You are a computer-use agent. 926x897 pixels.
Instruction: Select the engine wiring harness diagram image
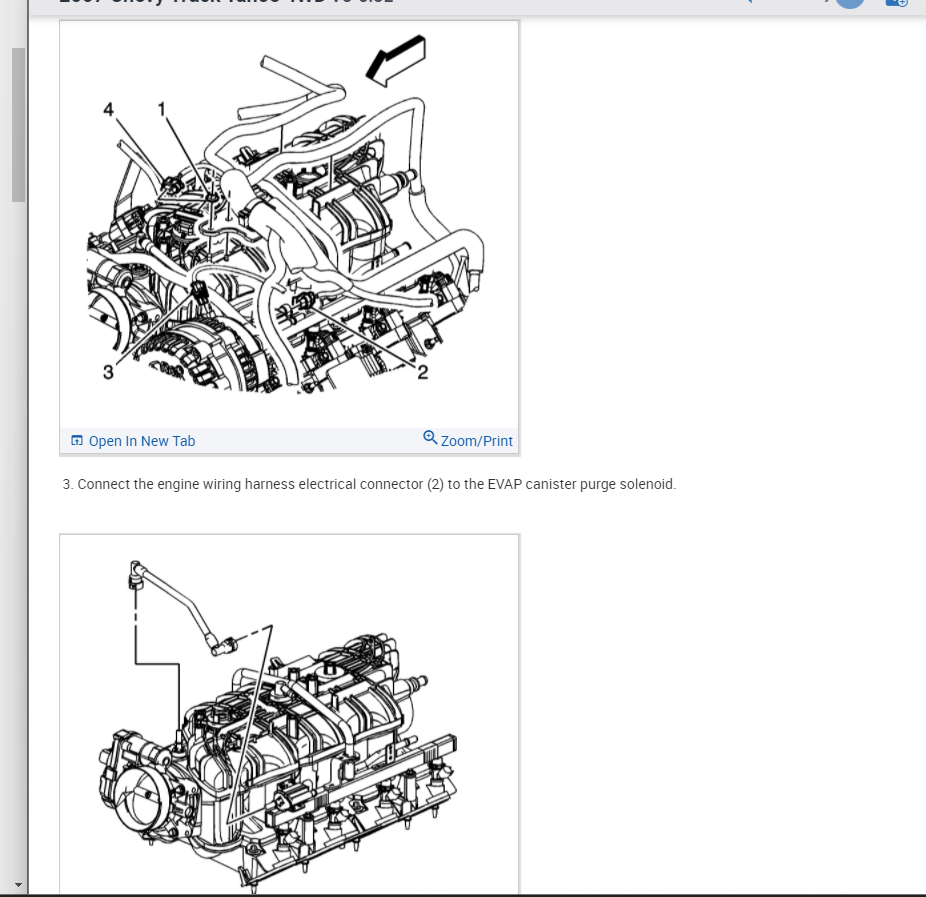(x=289, y=224)
